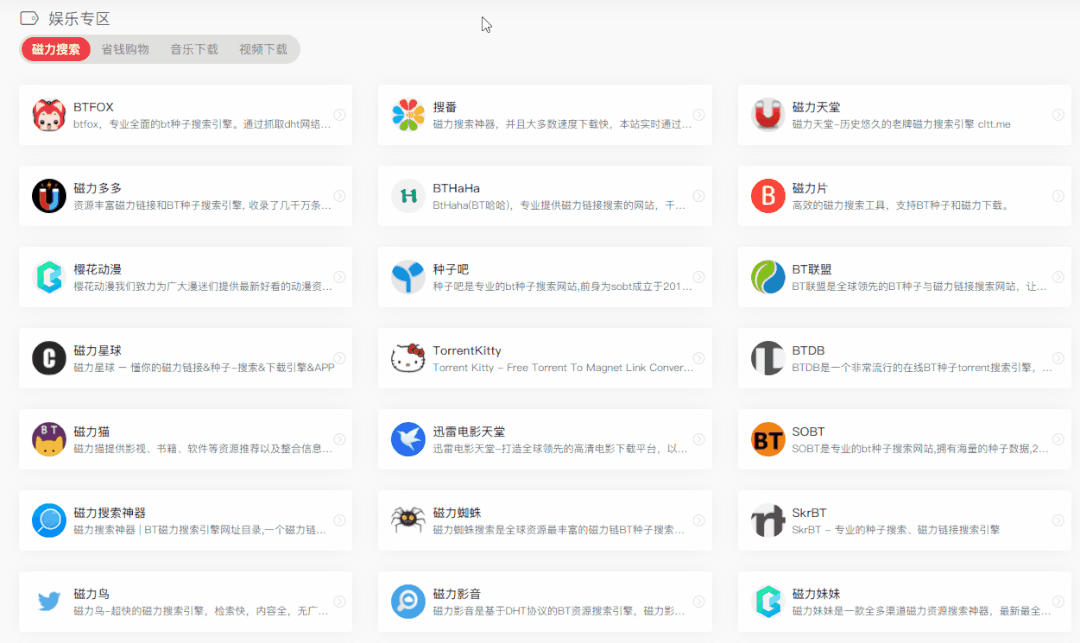Switch to the 视频下载 tab
Viewport: 1080px width, 643px height.
tap(263, 50)
